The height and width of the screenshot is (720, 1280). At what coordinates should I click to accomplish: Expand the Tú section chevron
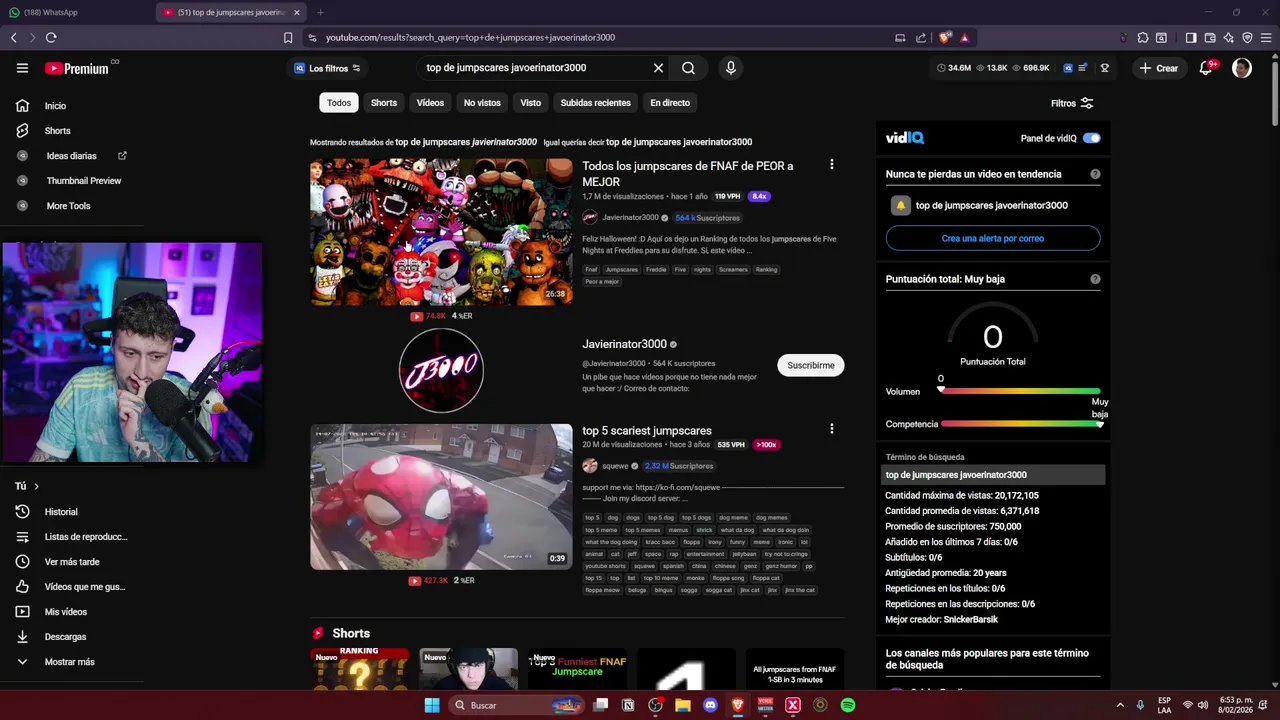[x=37, y=486]
